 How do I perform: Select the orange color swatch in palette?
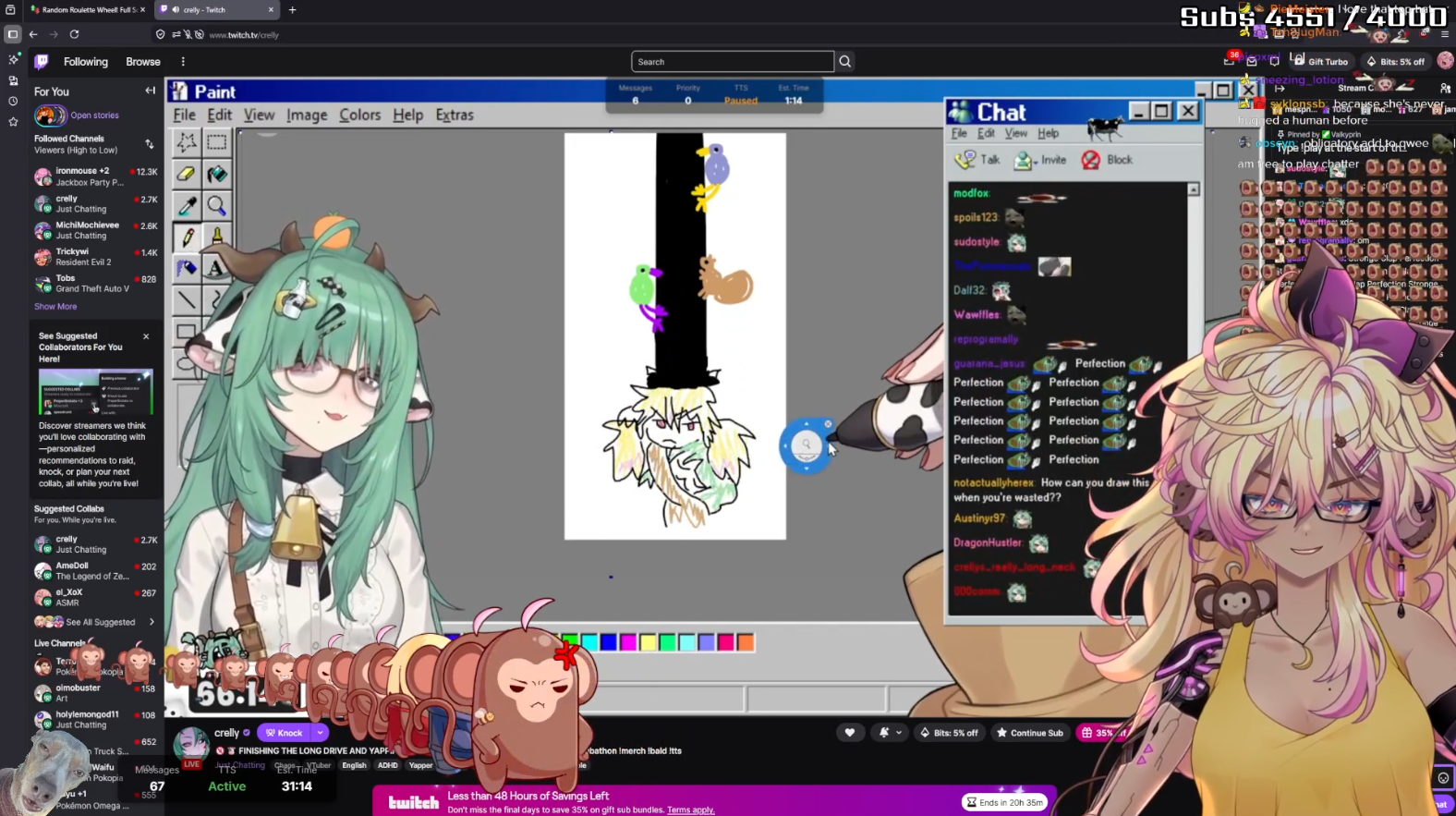pos(746,642)
